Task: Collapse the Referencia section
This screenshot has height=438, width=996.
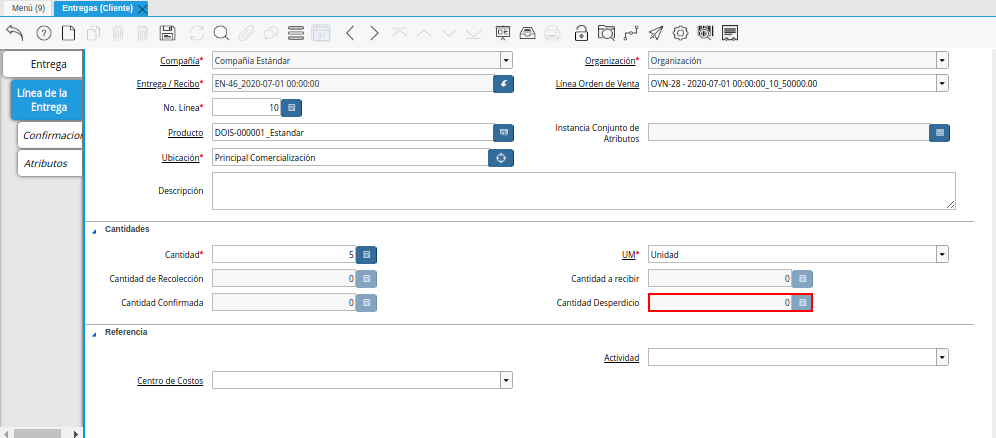Action: (x=95, y=335)
